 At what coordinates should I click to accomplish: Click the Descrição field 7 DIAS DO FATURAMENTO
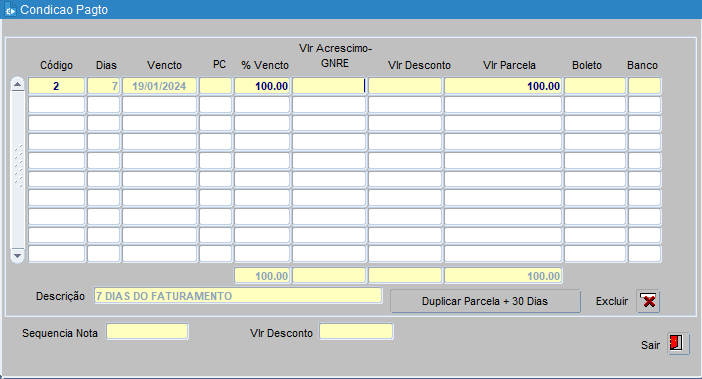pyautogui.click(x=238, y=296)
